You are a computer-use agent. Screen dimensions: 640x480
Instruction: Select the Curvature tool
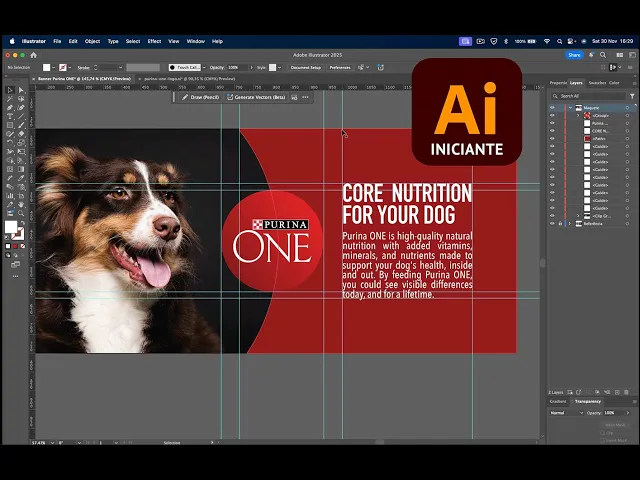(x=21, y=108)
